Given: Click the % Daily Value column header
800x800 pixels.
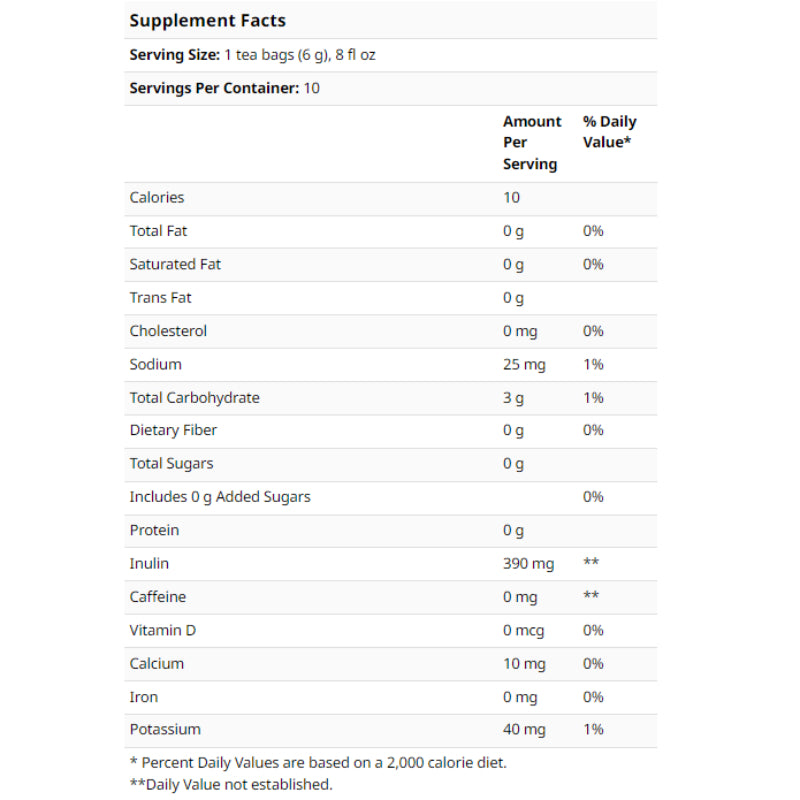Looking at the screenshot, I should pyautogui.click(x=609, y=132).
